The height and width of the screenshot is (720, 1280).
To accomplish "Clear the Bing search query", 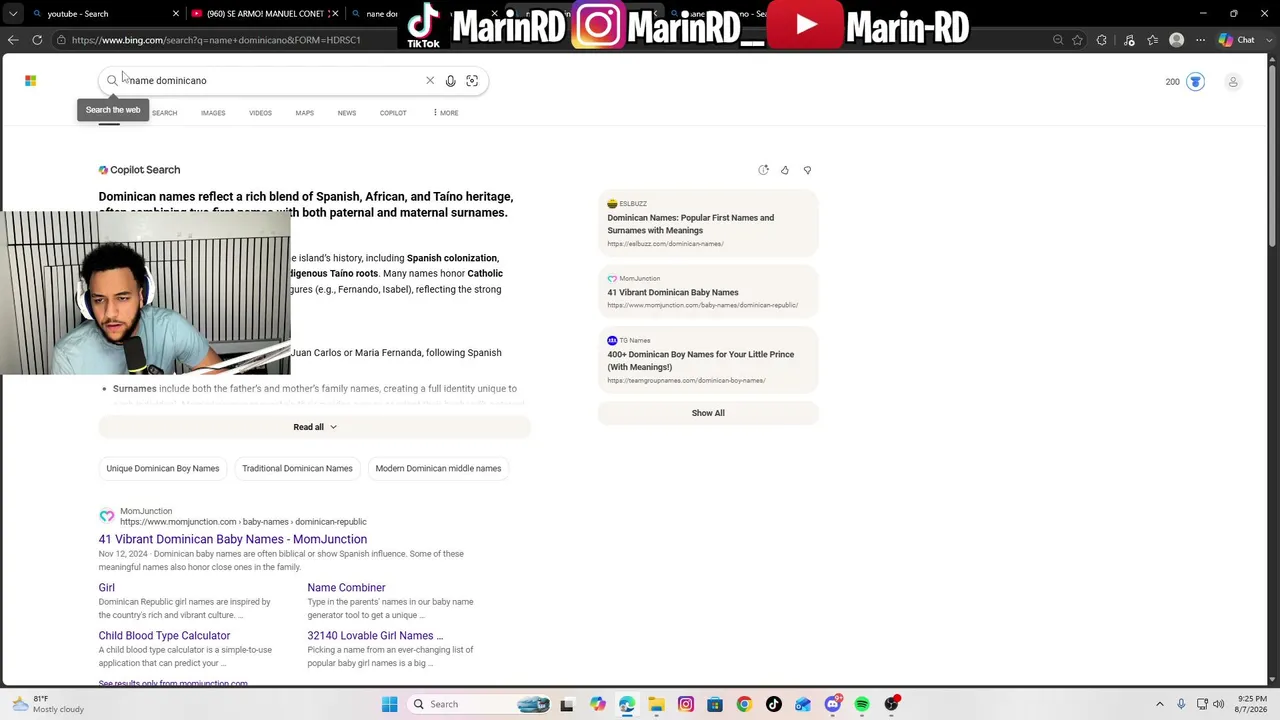I will point(430,81).
